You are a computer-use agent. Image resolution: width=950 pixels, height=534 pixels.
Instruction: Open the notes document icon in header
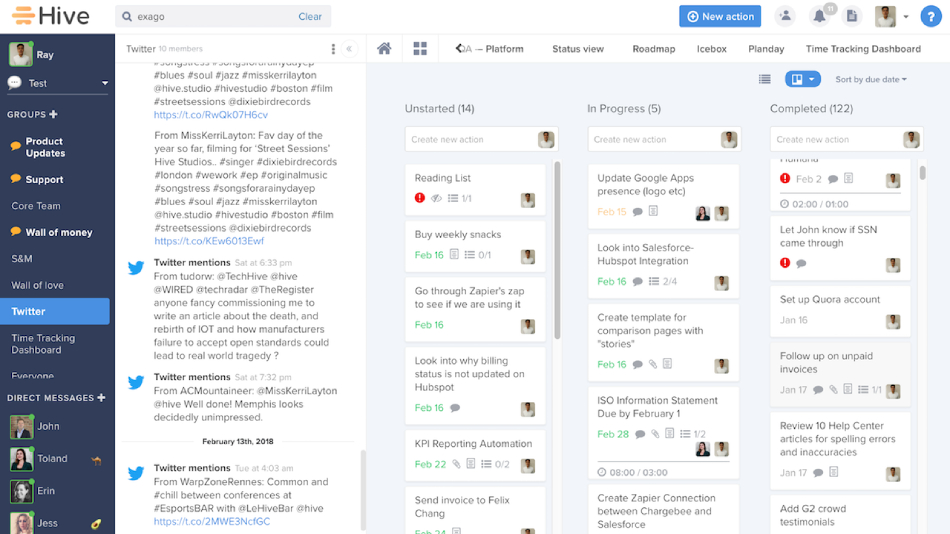tap(852, 16)
